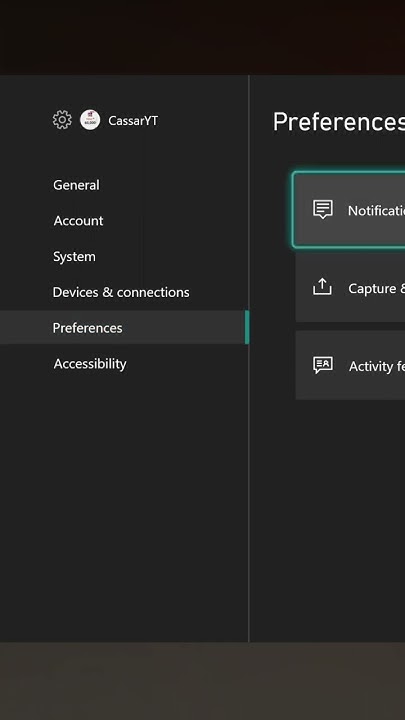Open the Activity feed tile label

pos(377,366)
